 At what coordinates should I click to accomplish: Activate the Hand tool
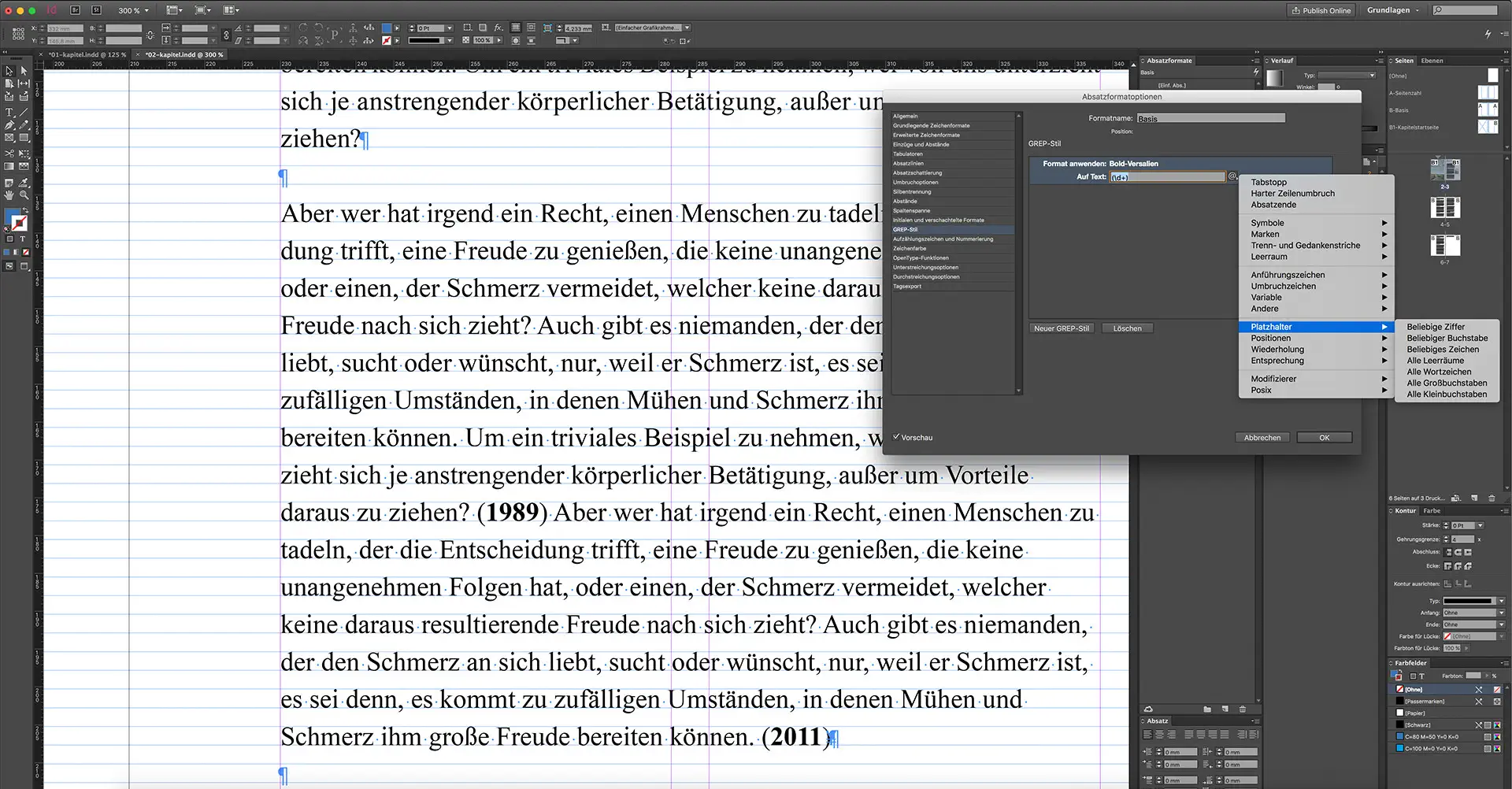click(8, 194)
